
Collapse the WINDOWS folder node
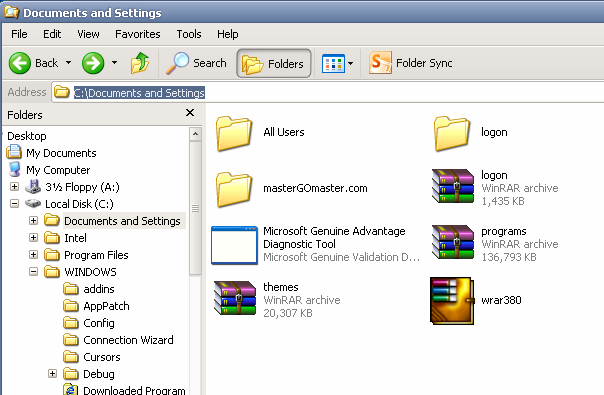pos(34,272)
